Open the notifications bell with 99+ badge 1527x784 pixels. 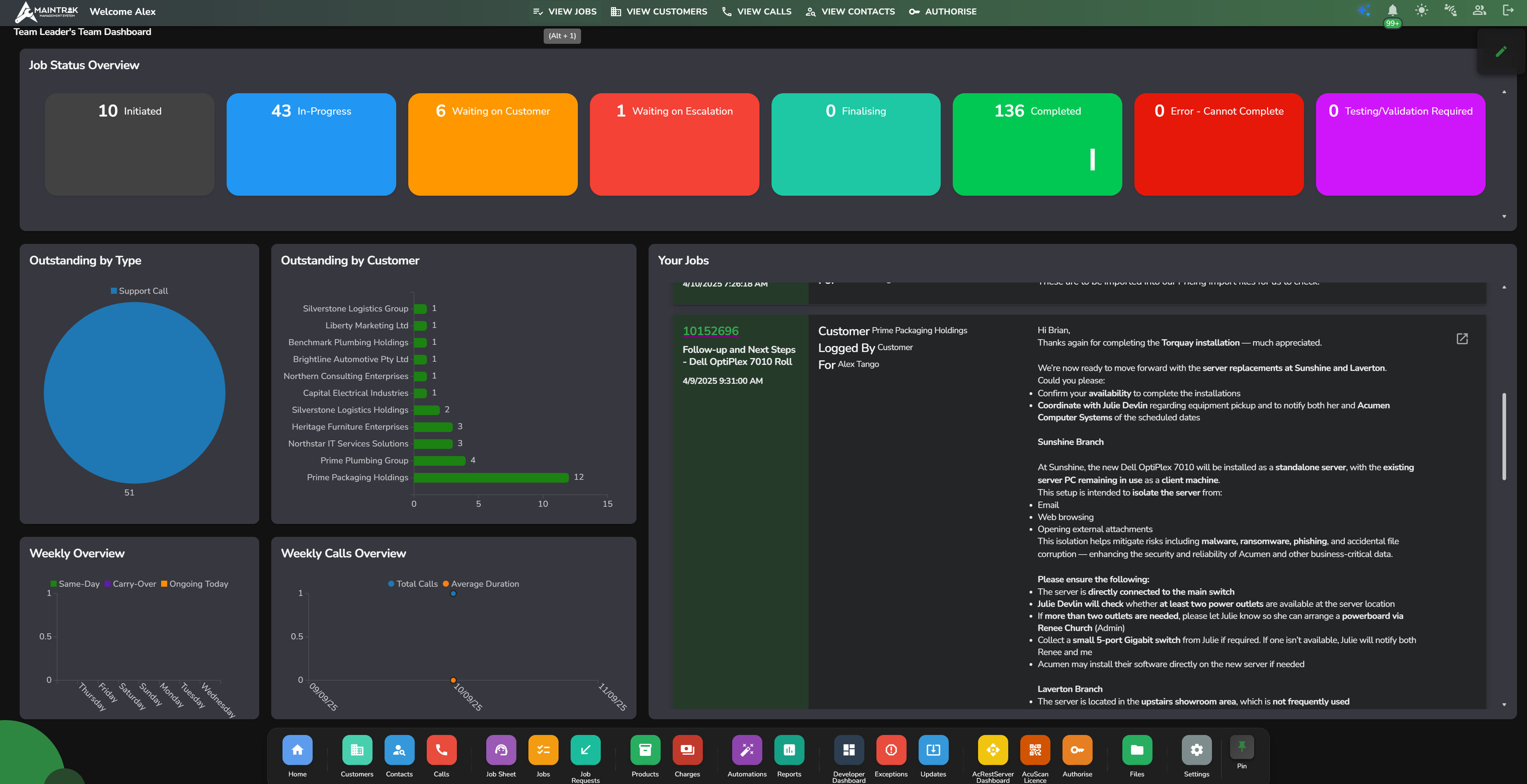tap(1392, 11)
